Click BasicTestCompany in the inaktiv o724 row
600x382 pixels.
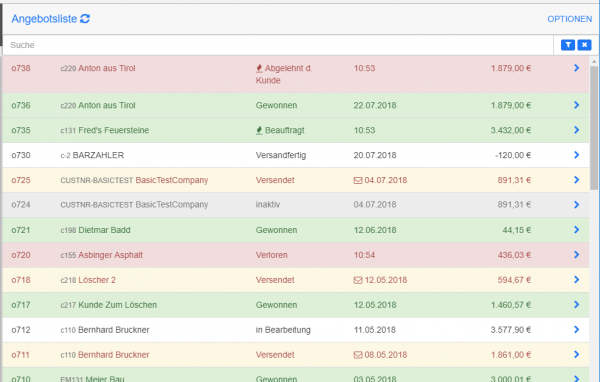click(x=172, y=204)
